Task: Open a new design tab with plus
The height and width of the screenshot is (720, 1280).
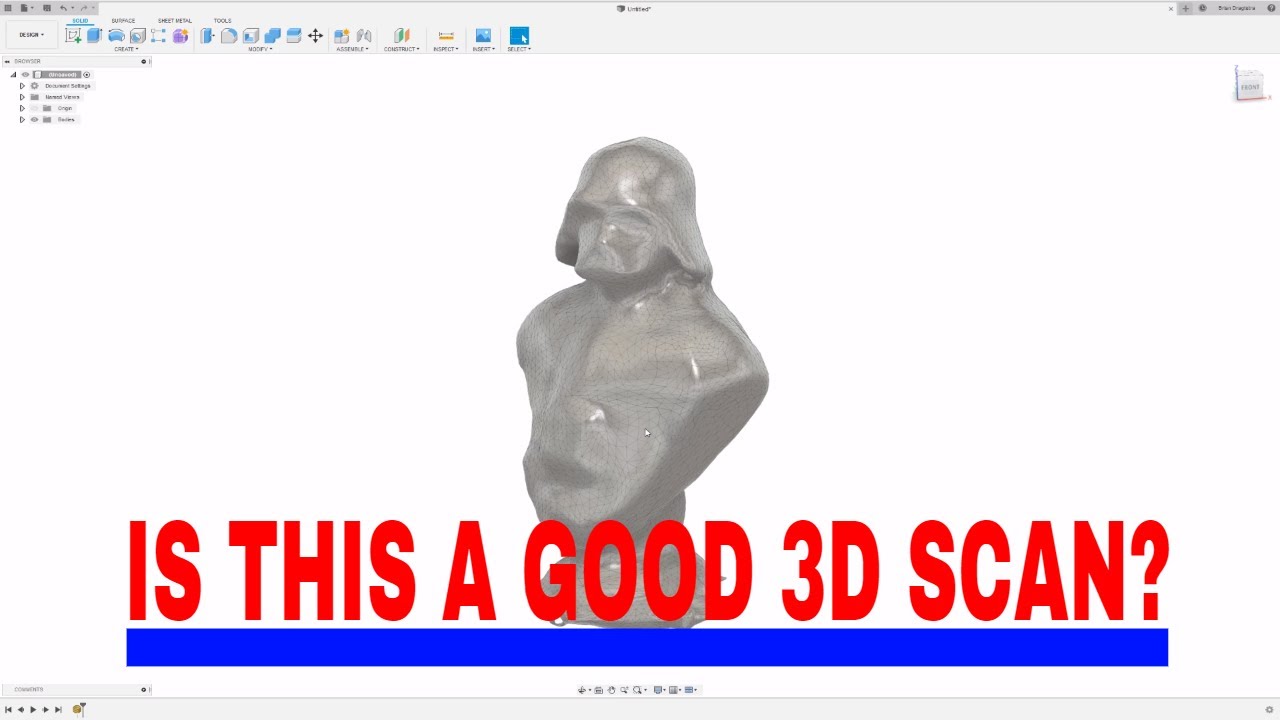Action: [x=1186, y=8]
